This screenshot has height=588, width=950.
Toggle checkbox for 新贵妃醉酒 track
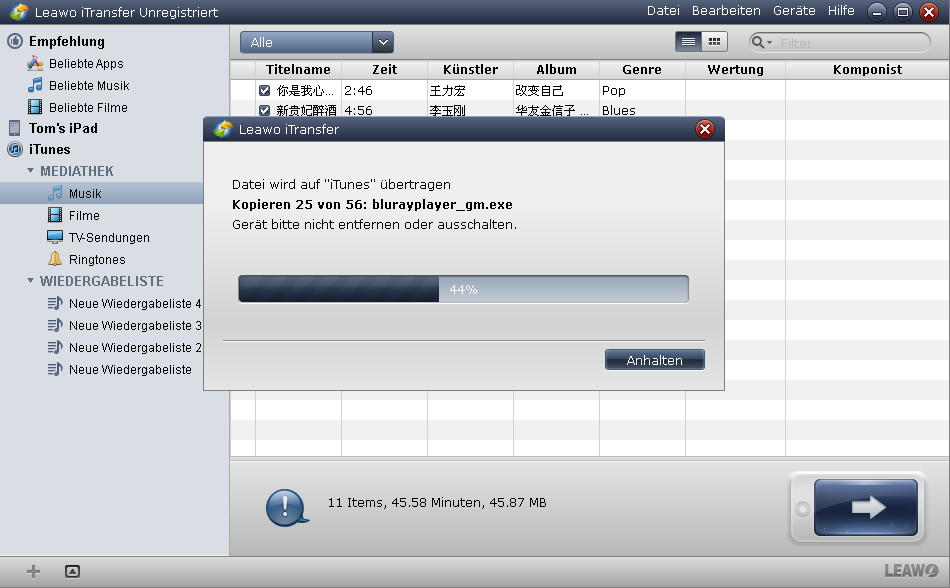[x=264, y=110]
